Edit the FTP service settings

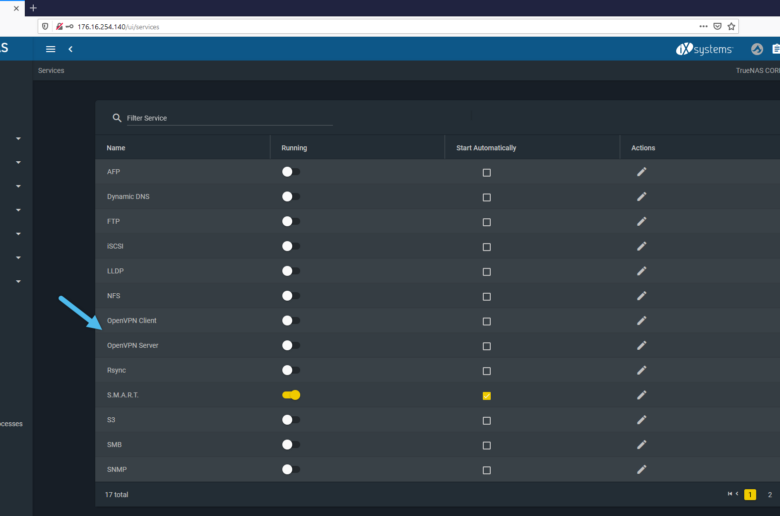tap(642, 221)
